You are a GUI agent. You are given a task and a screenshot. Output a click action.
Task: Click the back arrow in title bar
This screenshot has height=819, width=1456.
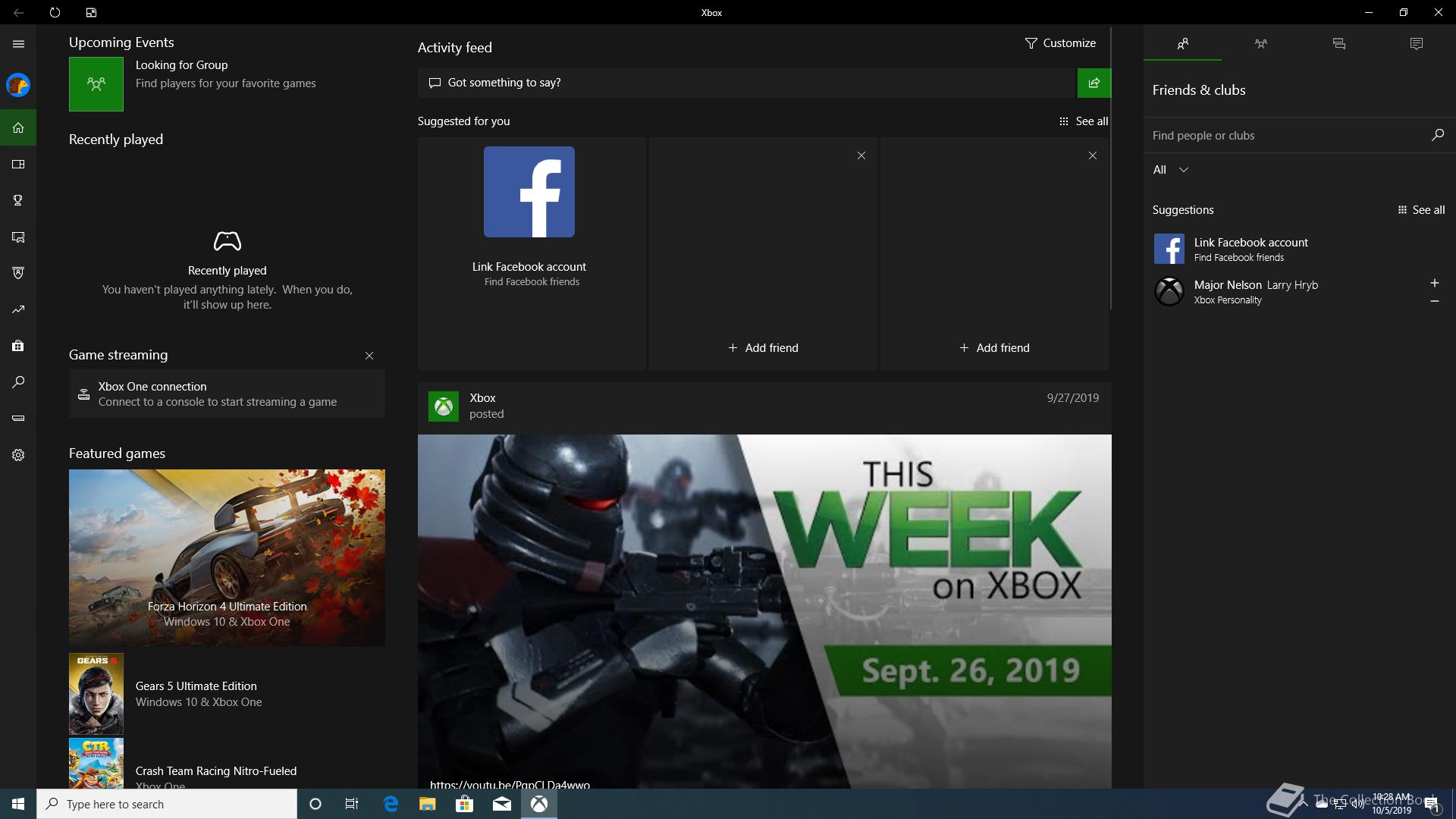point(18,12)
